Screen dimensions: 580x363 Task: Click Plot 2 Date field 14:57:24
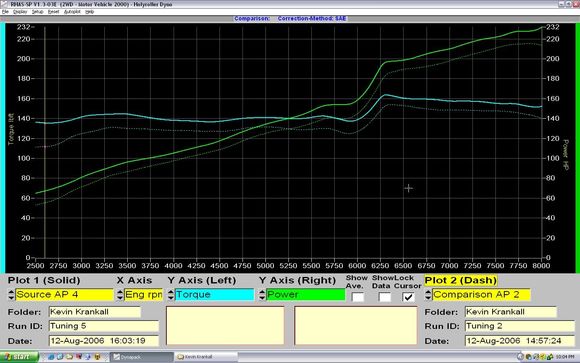tap(520, 340)
